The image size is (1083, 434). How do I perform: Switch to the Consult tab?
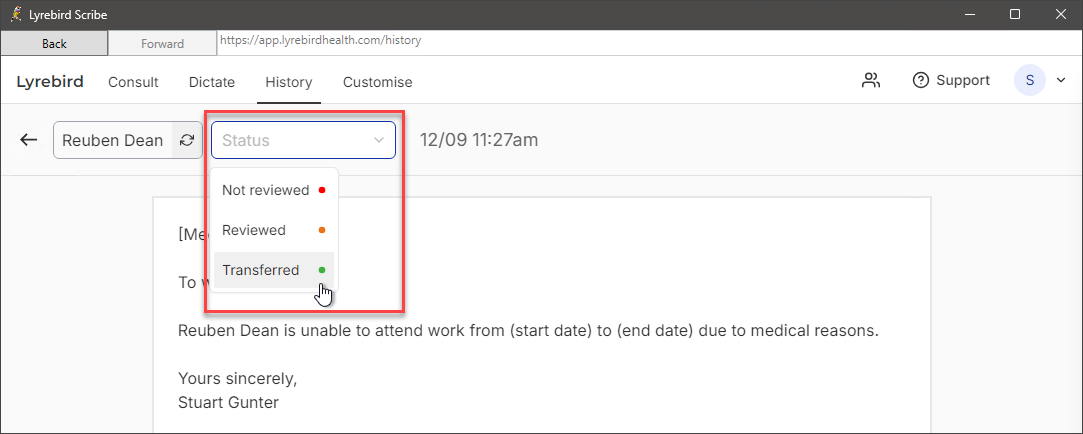click(x=133, y=82)
